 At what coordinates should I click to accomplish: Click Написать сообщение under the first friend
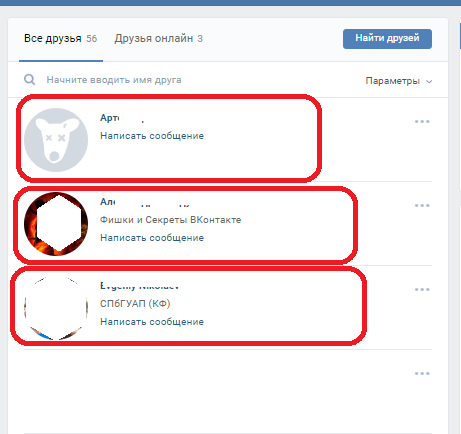click(152, 136)
